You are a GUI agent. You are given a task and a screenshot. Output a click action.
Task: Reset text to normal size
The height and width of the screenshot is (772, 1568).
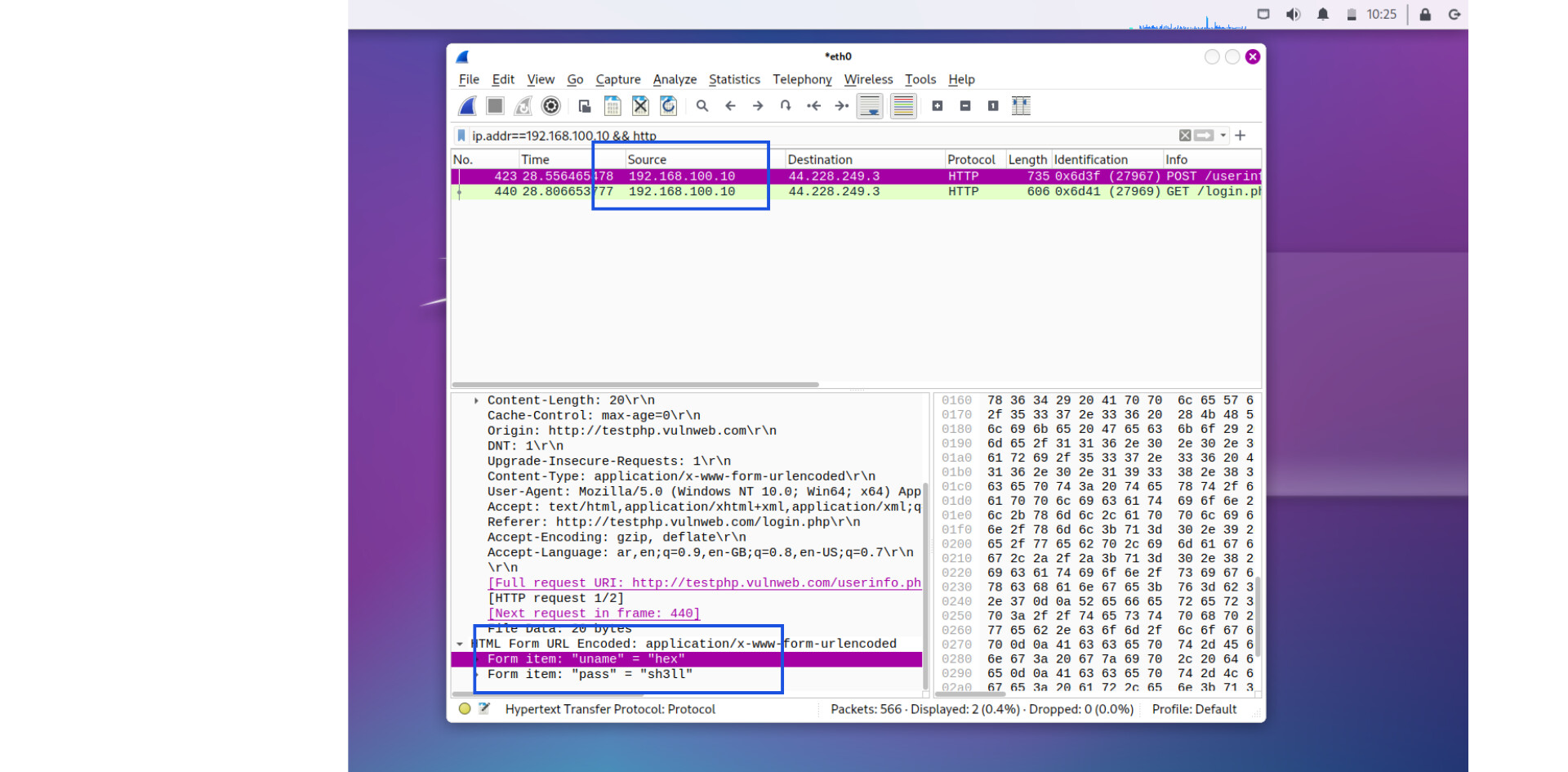coord(993,106)
